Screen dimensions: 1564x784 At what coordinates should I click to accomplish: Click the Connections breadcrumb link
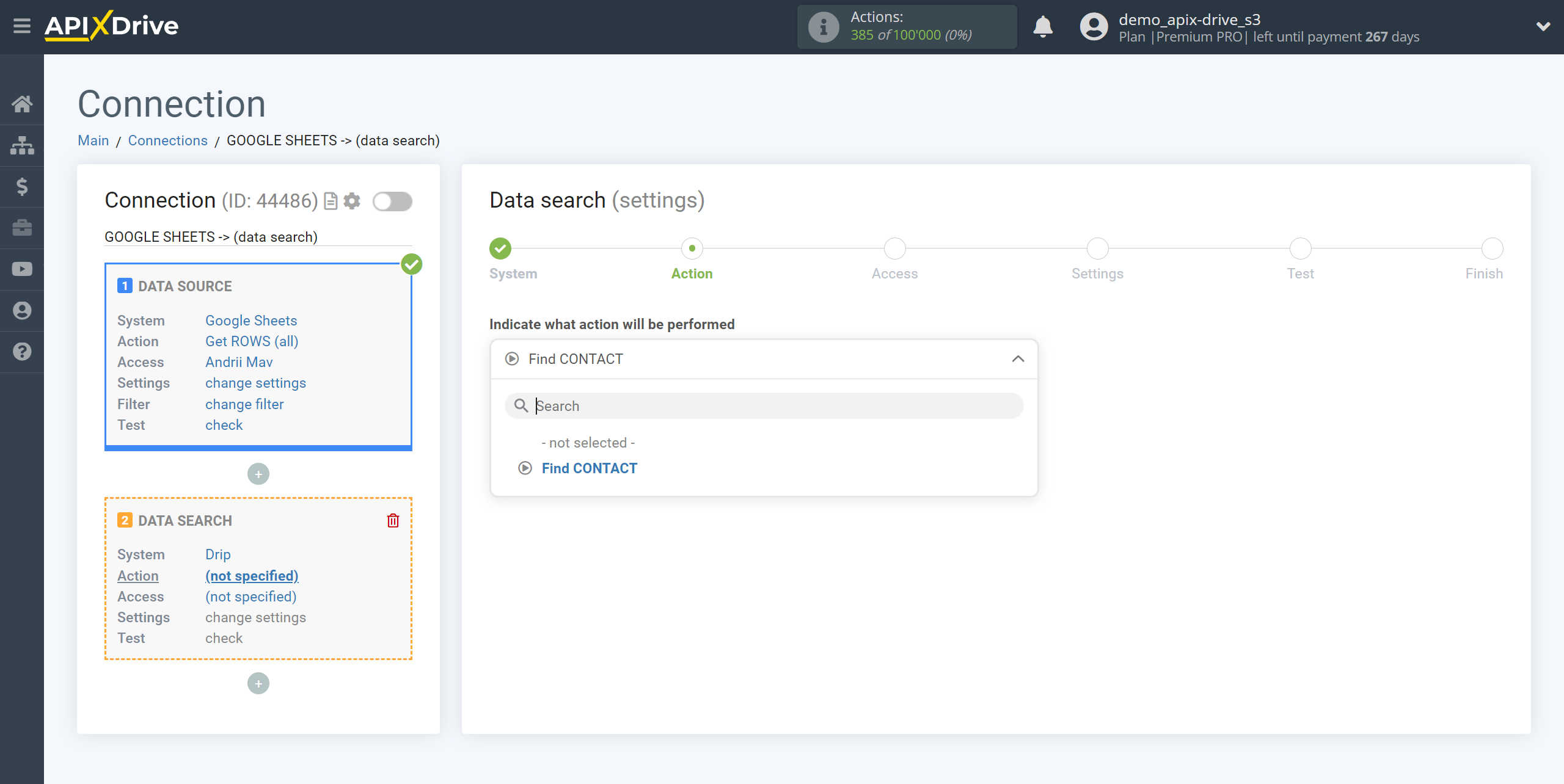click(168, 140)
